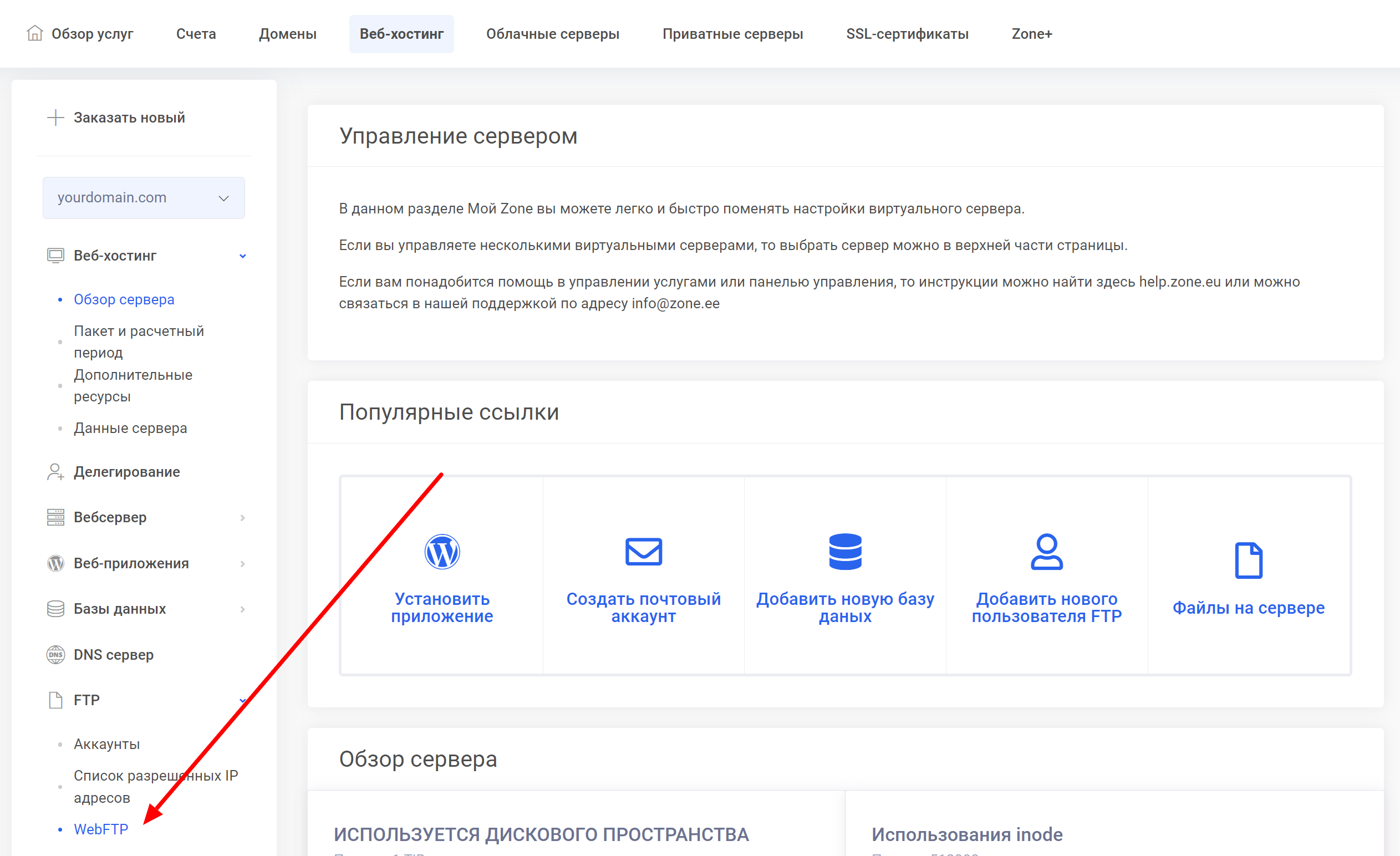Collapse the Веб-хостинг sidebar section
Image resolution: width=1400 pixels, height=856 pixels.
coord(243,256)
